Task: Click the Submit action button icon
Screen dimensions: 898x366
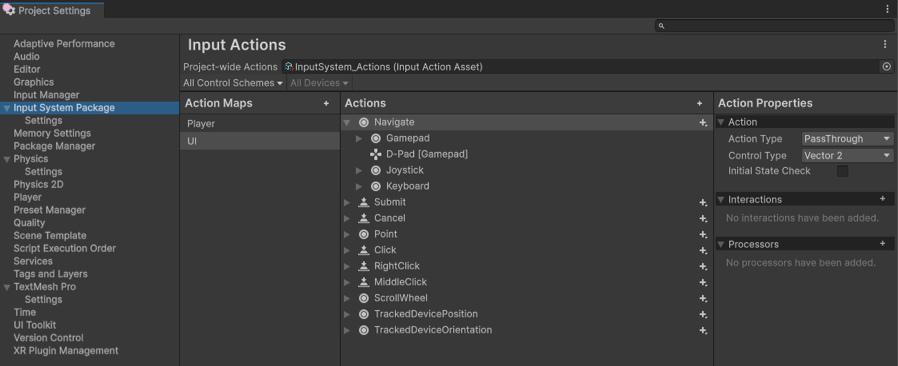Action: tap(364, 202)
